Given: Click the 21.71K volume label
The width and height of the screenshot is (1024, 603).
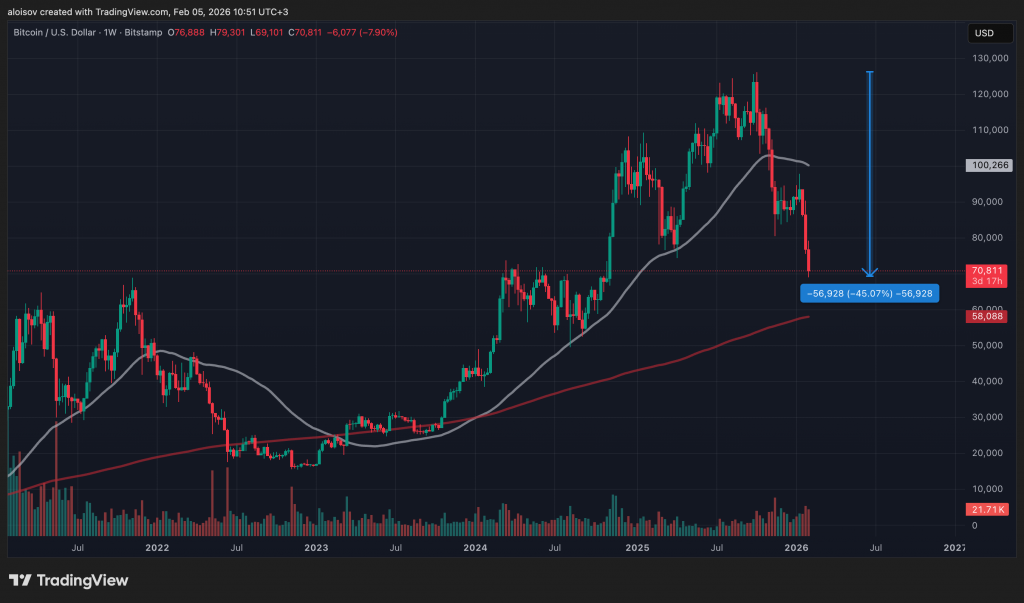Looking at the screenshot, I should [986, 510].
